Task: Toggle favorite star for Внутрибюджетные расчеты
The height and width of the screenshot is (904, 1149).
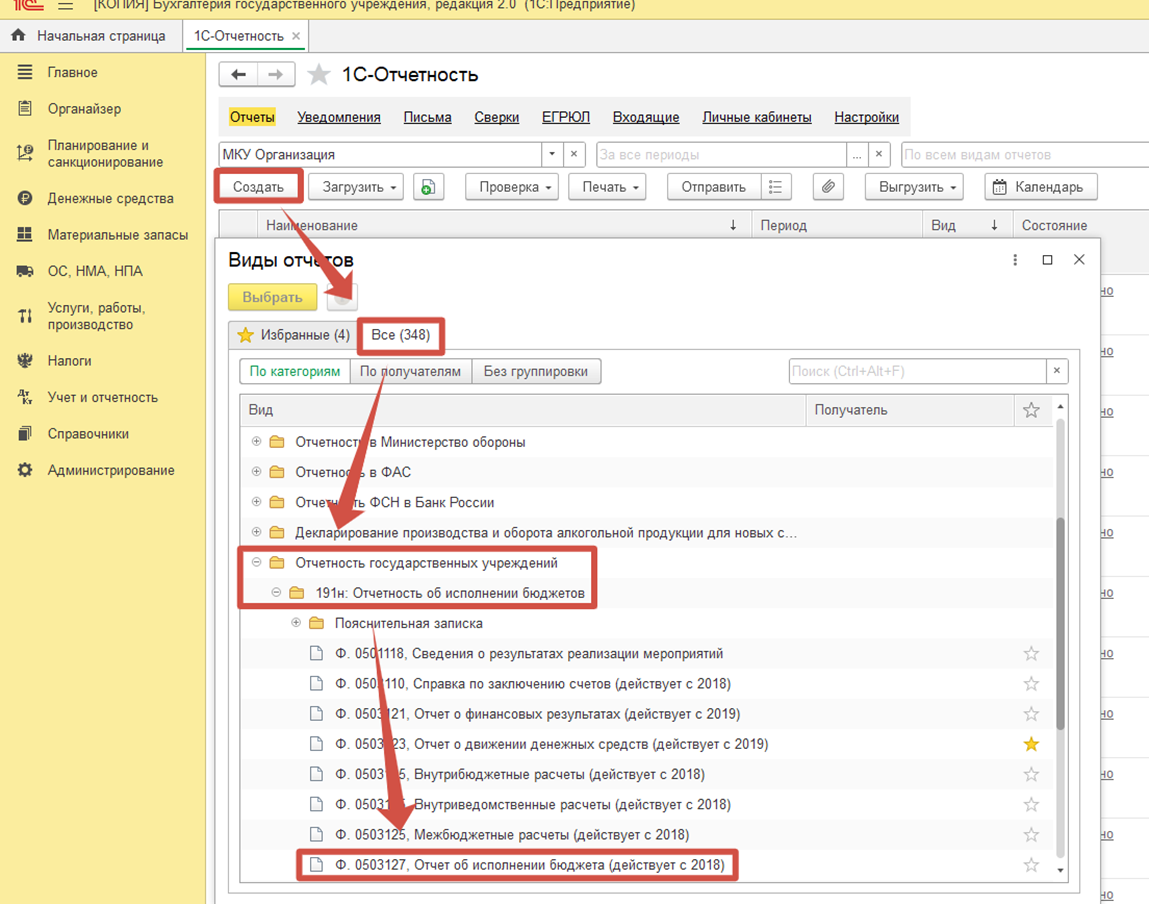Action: pos(1031,774)
